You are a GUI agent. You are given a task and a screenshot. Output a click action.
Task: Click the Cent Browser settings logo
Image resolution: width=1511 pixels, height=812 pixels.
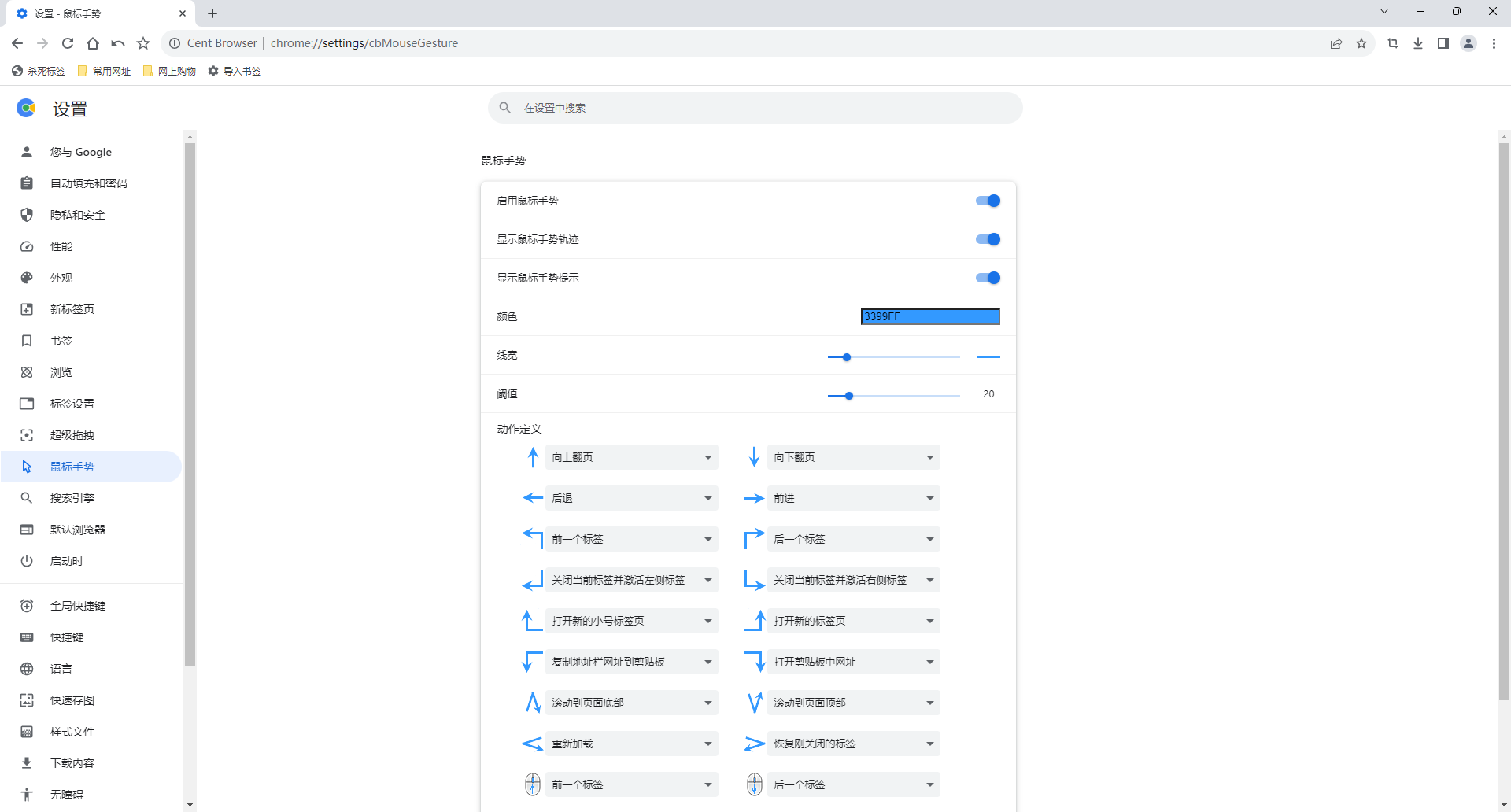[x=26, y=108]
